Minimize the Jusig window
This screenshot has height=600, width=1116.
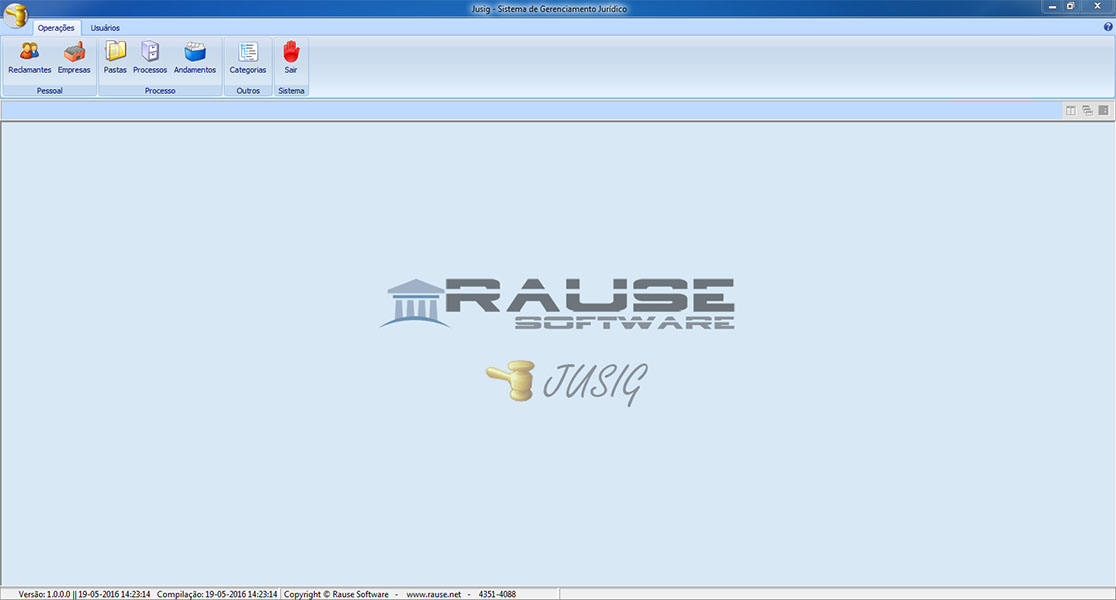click(x=1052, y=6)
